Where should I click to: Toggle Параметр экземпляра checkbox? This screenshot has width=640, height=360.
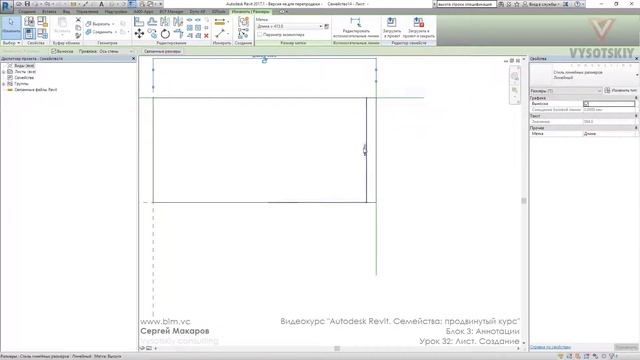coord(260,35)
